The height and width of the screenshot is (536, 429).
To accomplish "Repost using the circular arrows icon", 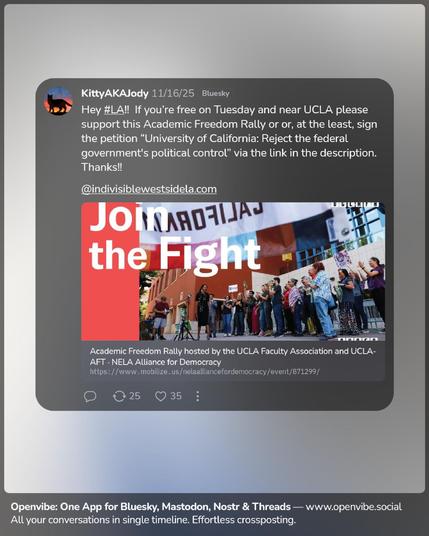I will pos(119,396).
